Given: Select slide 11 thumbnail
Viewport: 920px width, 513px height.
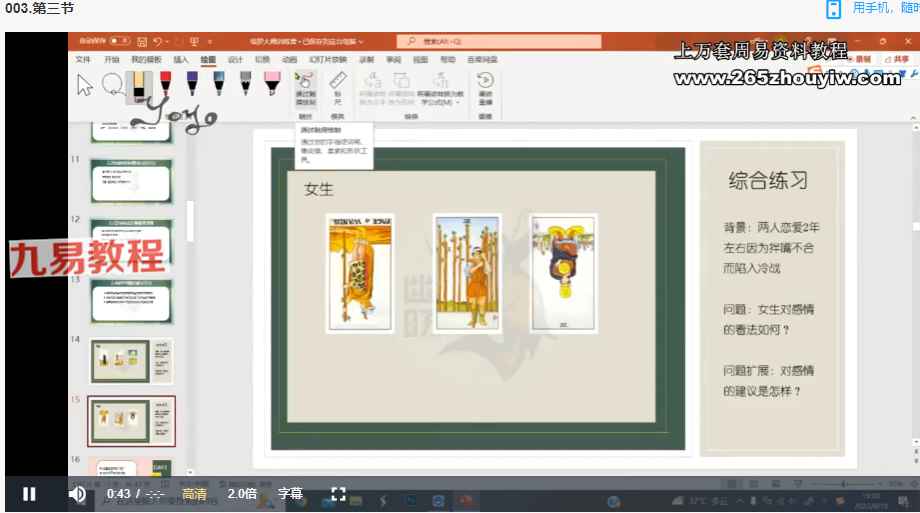Looking at the screenshot, I should 131,181.
